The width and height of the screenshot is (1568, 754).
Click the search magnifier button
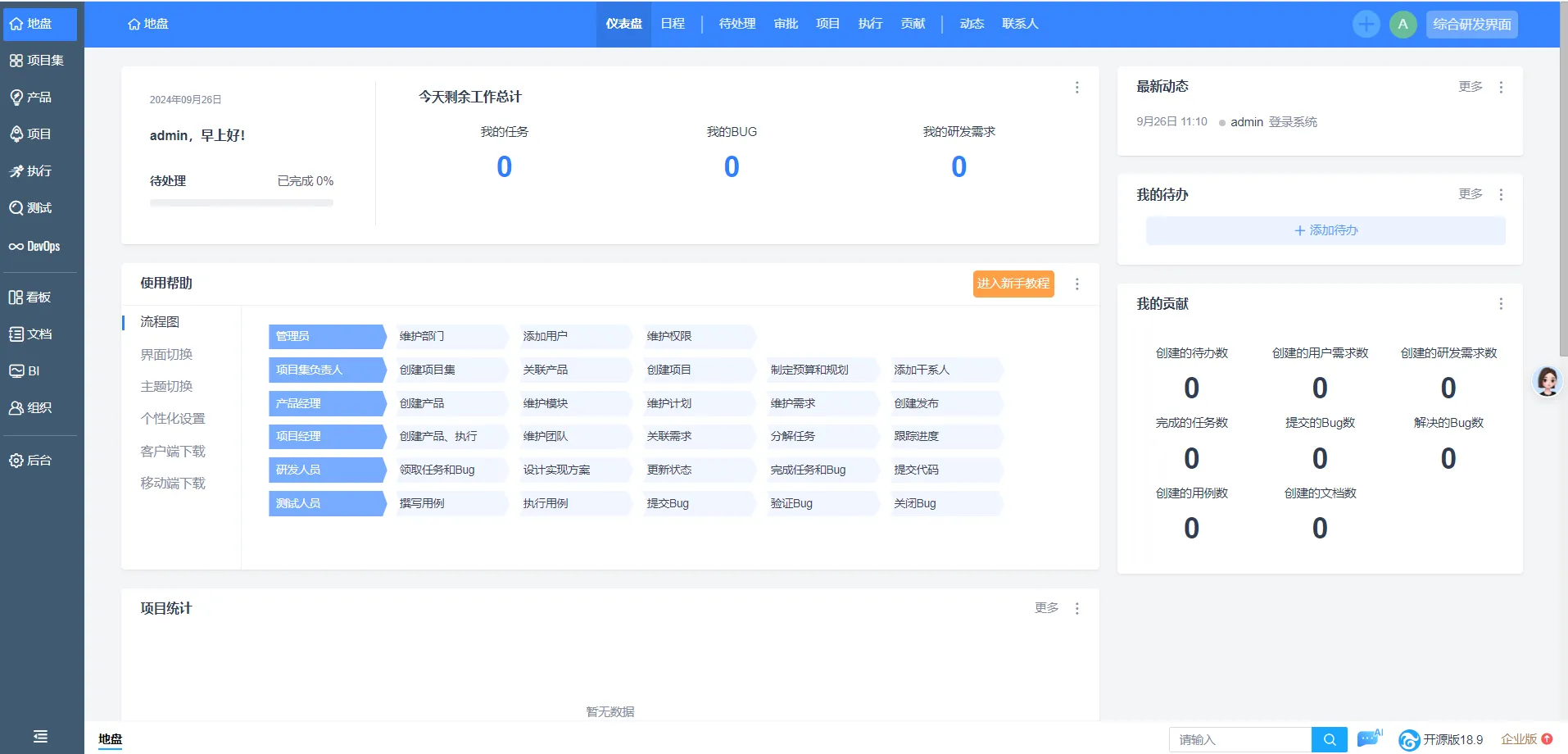coord(1330,740)
